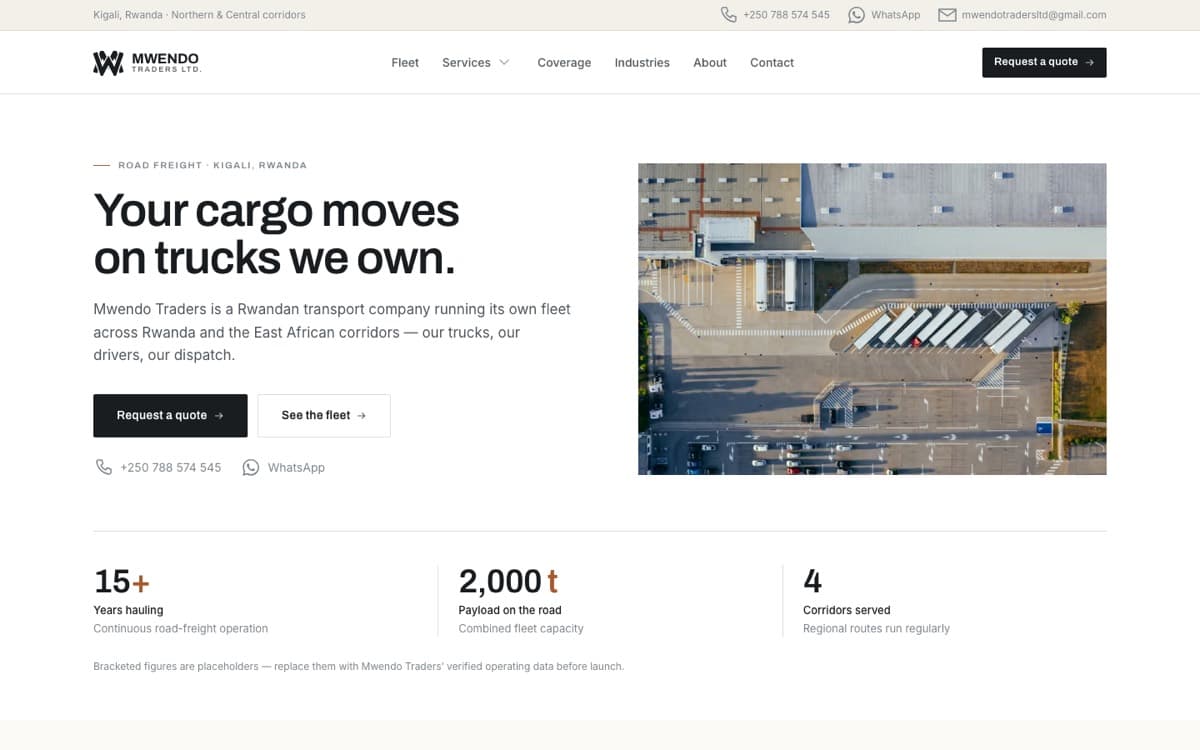Call +250 788 574 545 from the top bar
The height and width of the screenshot is (750, 1200).
tap(786, 15)
